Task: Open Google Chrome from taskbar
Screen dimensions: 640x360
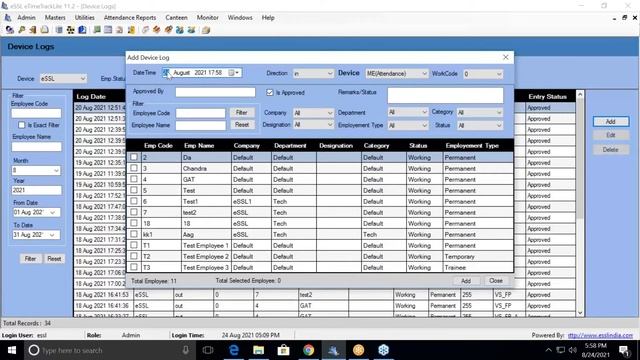Action: click(309, 350)
